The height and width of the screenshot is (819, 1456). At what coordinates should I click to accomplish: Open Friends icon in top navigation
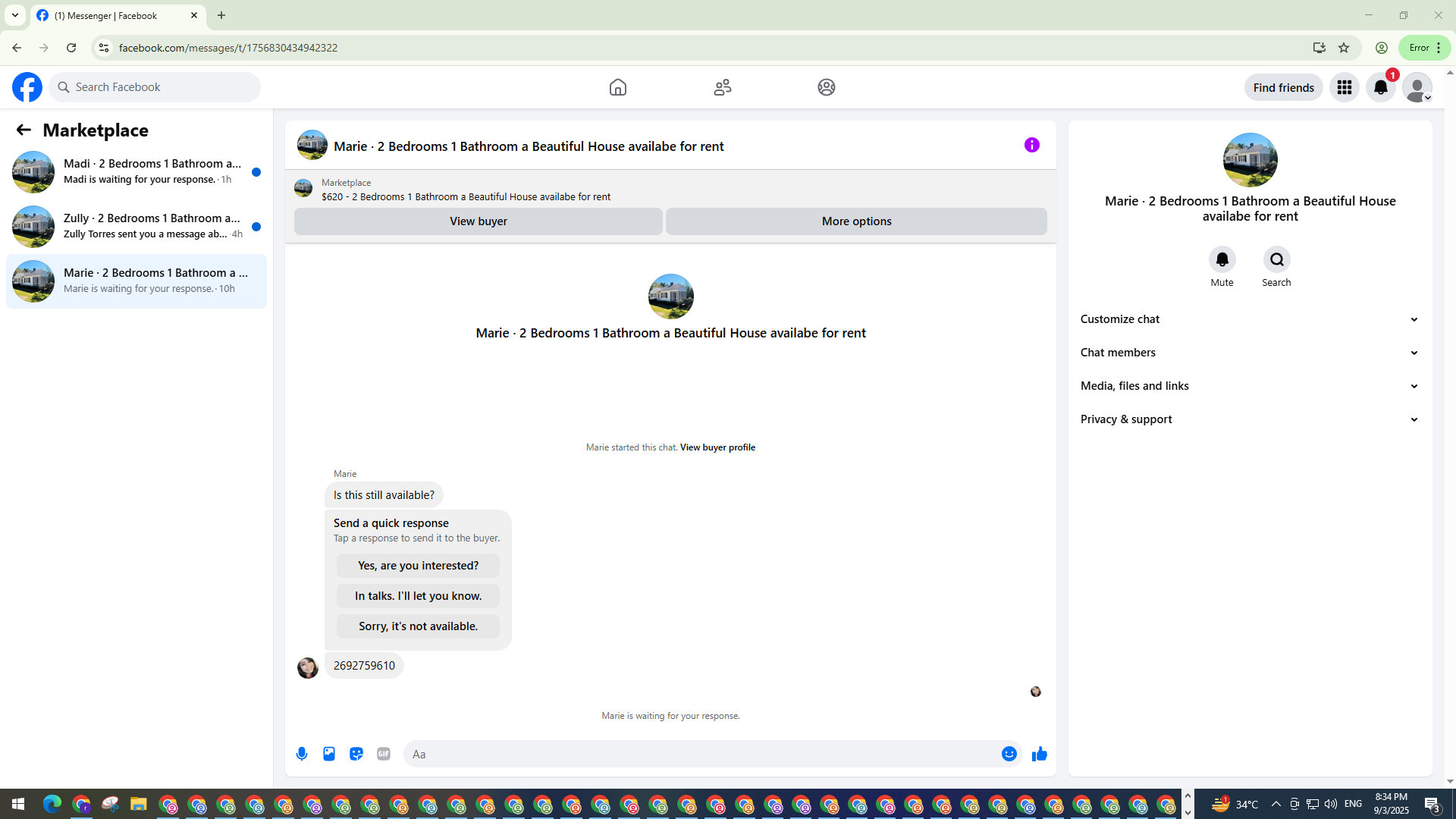[723, 87]
